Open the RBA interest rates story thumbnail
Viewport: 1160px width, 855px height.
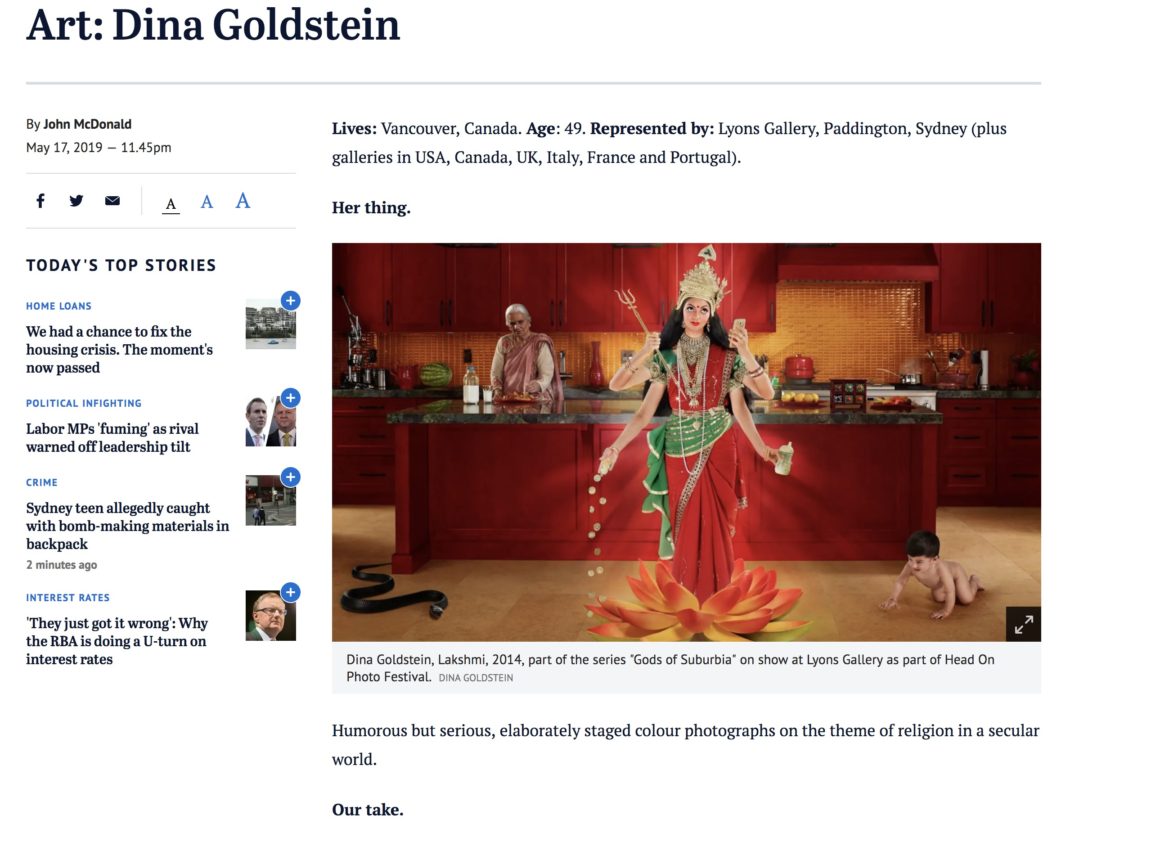[x=271, y=616]
